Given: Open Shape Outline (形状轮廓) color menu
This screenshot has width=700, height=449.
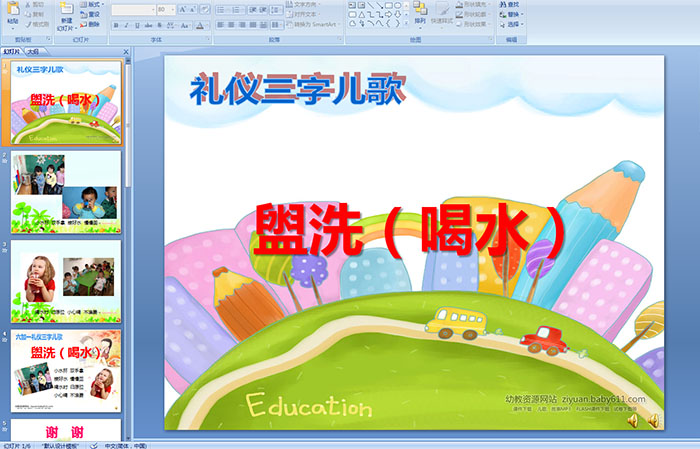Looking at the screenshot, I should tap(474, 14).
